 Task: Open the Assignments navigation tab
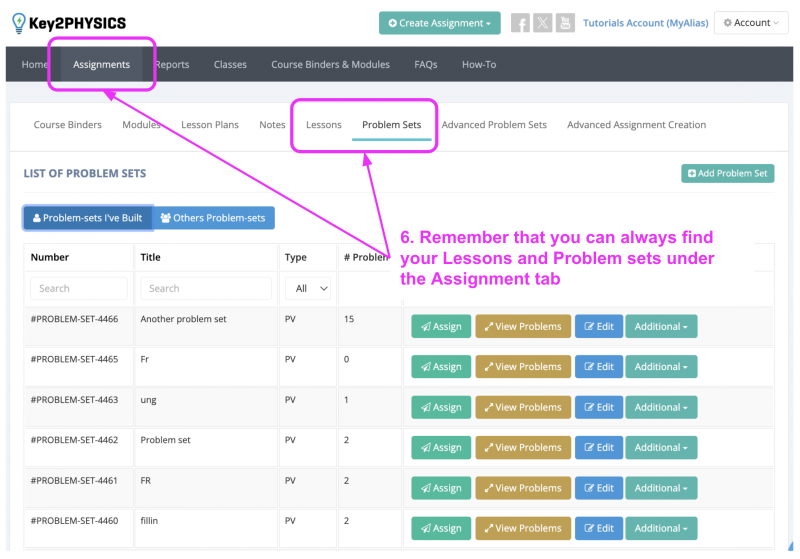101,64
